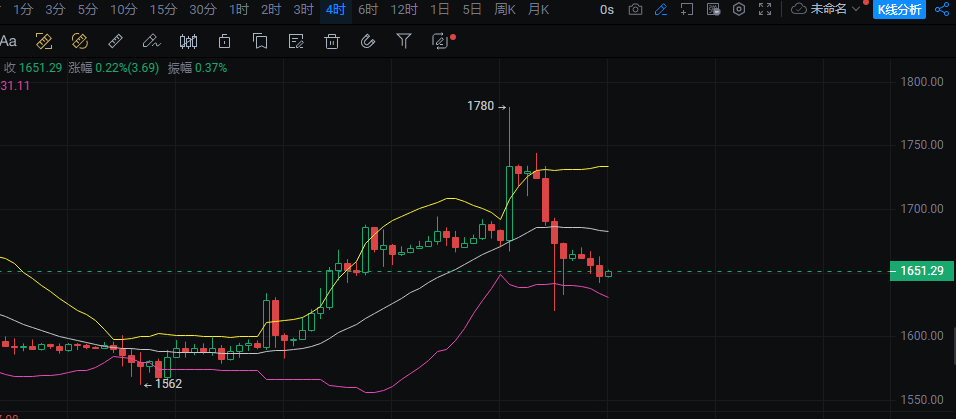Image resolution: width=956 pixels, height=419 pixels.
Task: Click the 1562 low price marker
Action: point(163,384)
